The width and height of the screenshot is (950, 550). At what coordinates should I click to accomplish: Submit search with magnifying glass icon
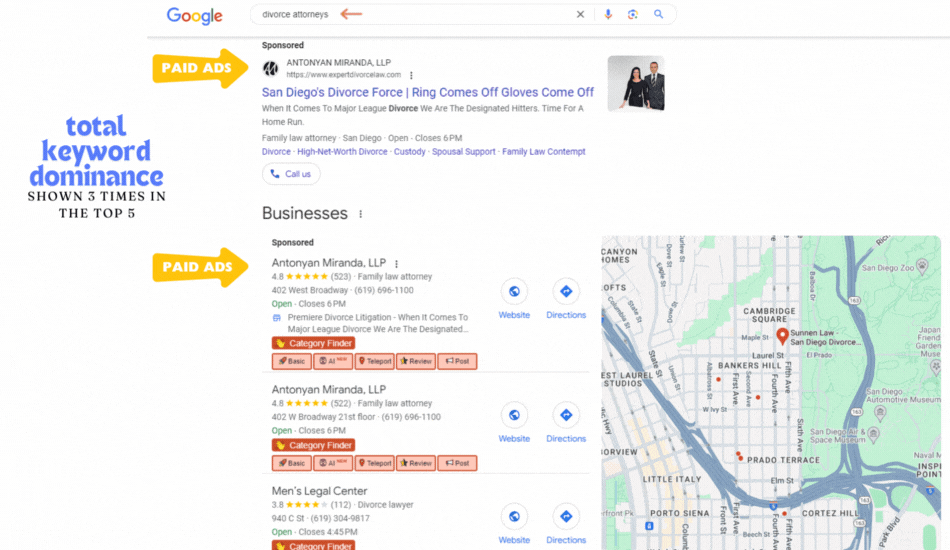tap(659, 14)
